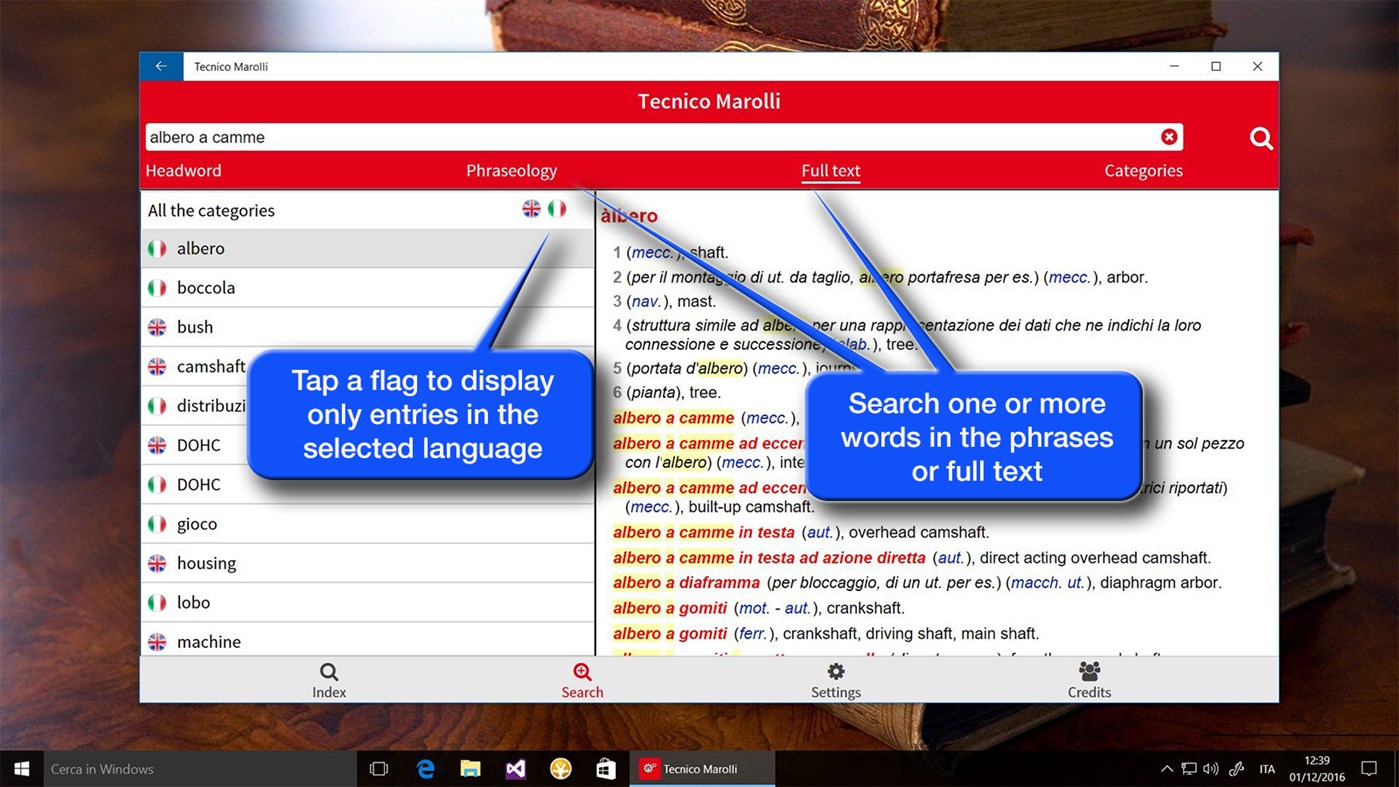
Task: Navigate back using the red back arrow
Action: (x=161, y=65)
